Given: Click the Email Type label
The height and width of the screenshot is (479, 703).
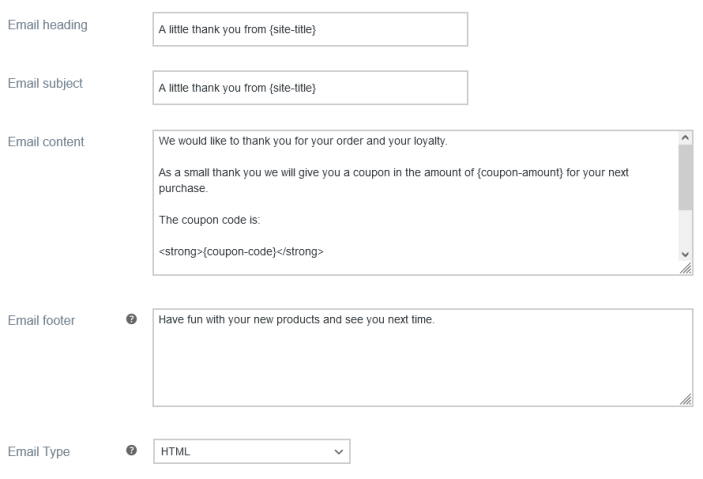Looking at the screenshot, I should pyautogui.click(x=38, y=452).
